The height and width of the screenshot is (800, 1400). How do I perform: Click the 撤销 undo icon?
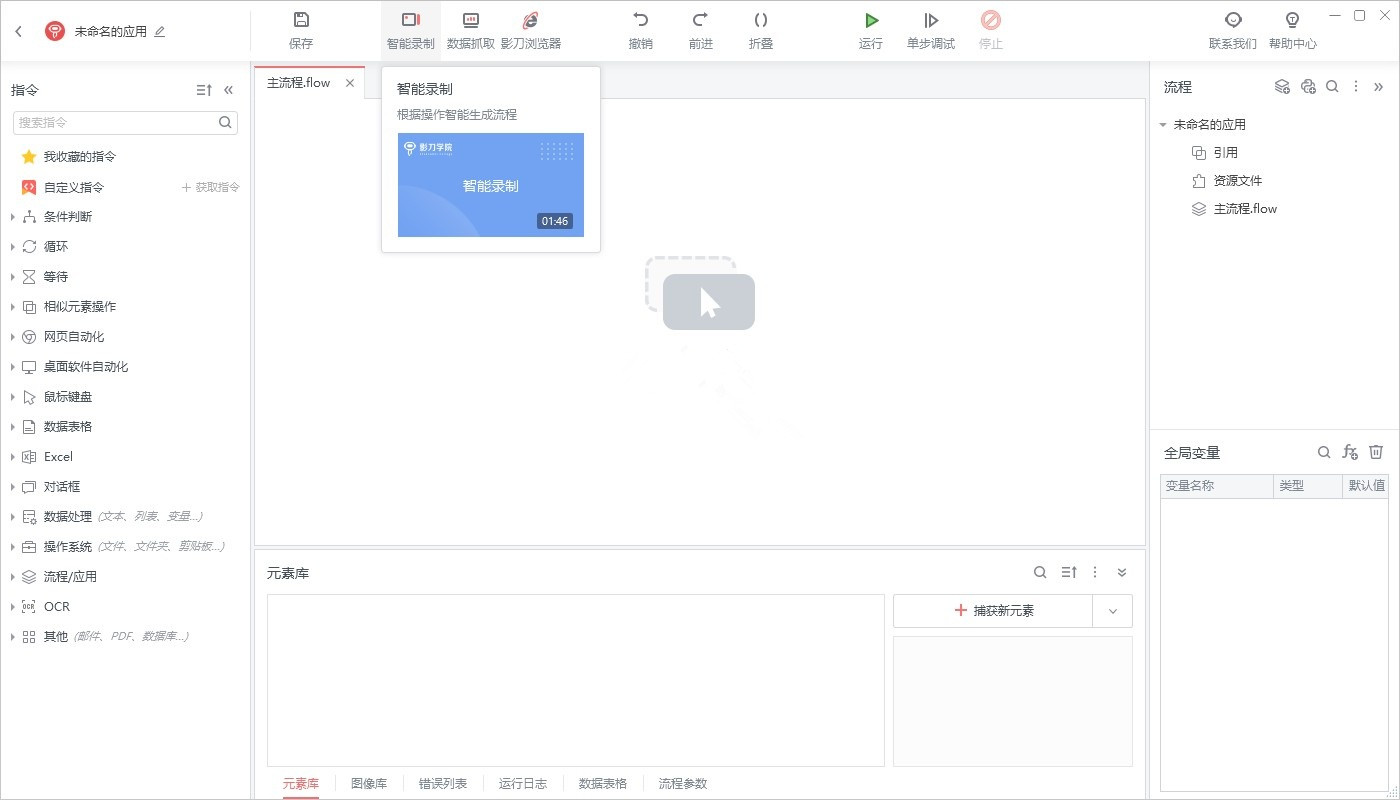(641, 21)
